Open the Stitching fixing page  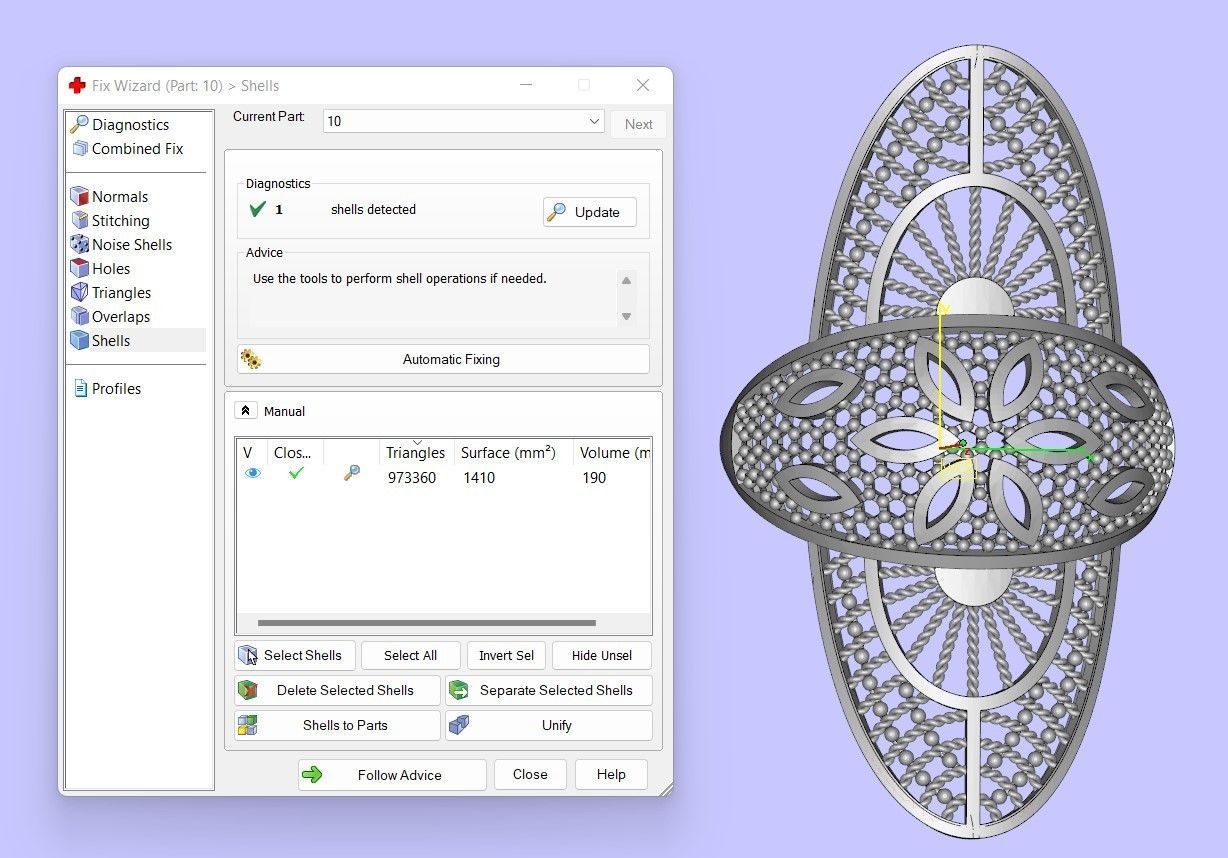point(120,221)
